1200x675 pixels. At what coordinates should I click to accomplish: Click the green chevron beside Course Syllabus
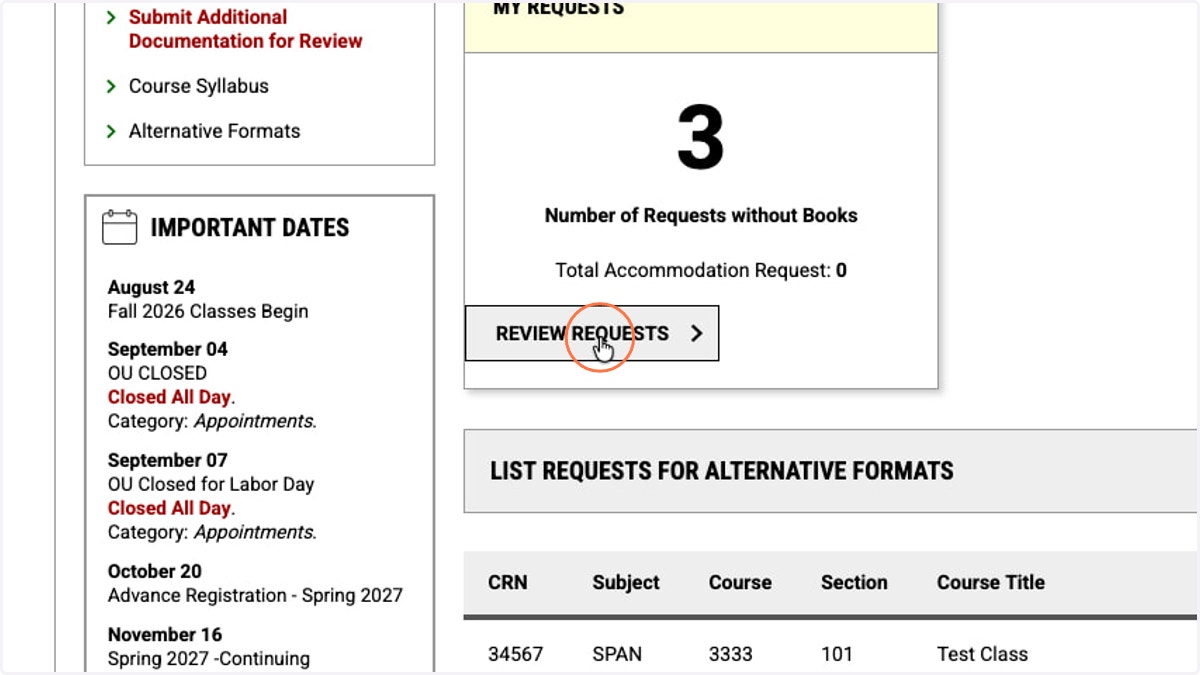coord(111,86)
